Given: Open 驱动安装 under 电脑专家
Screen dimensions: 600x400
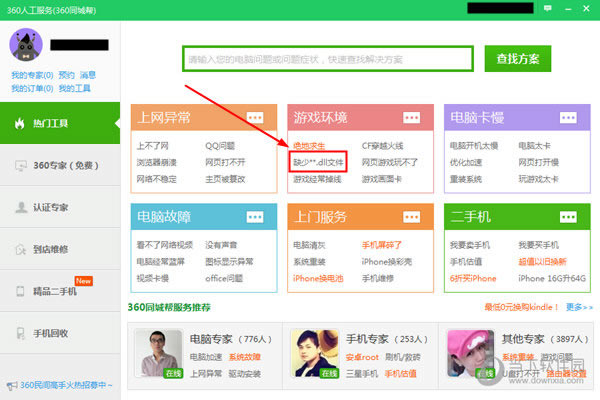Looking at the screenshot, I should pos(245,374).
